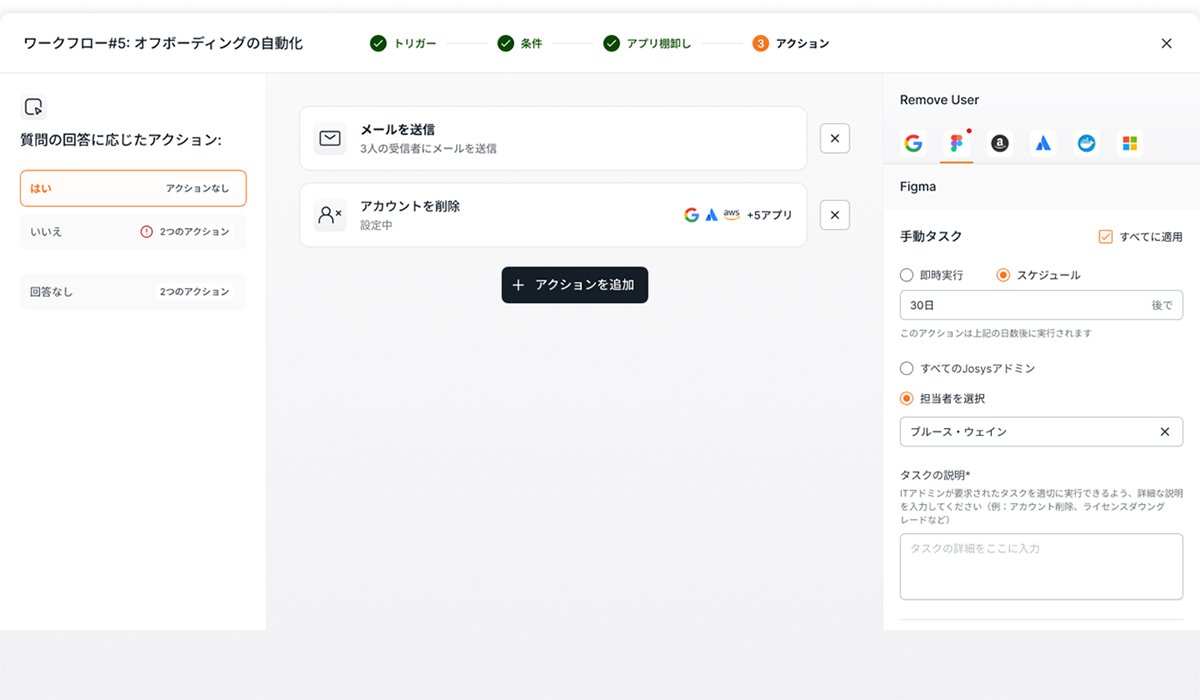Click the アプリ棚卸し step checkmark icon
Image resolution: width=1200 pixels, height=700 pixels.
tap(611, 43)
